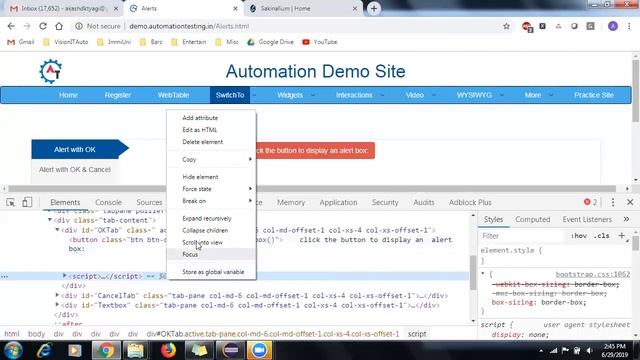Click the address bar URL
The height and width of the screenshot is (360, 640).
tap(189, 26)
